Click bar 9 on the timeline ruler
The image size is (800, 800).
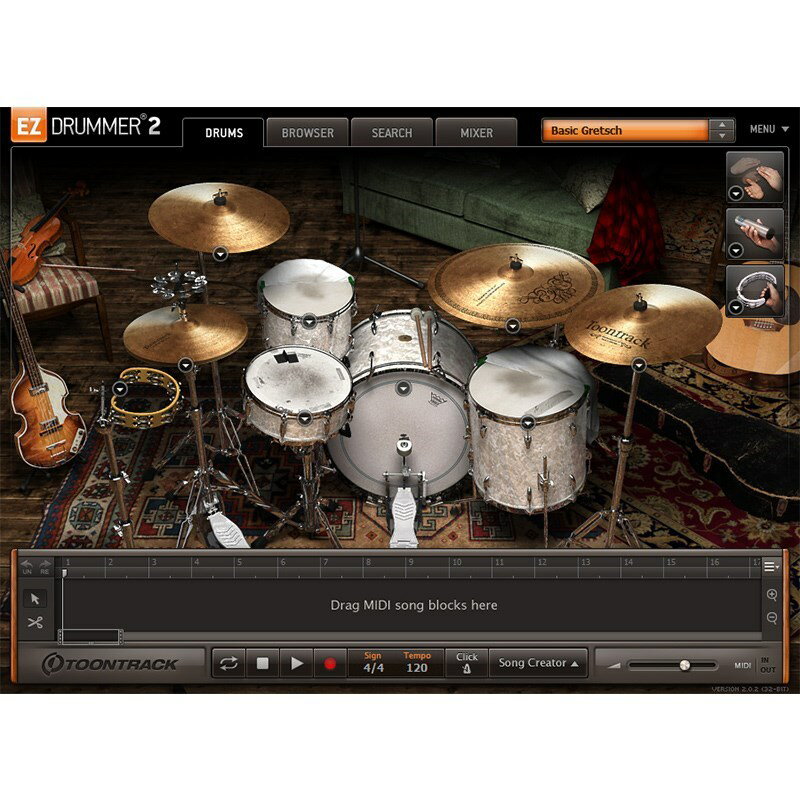click(x=411, y=562)
